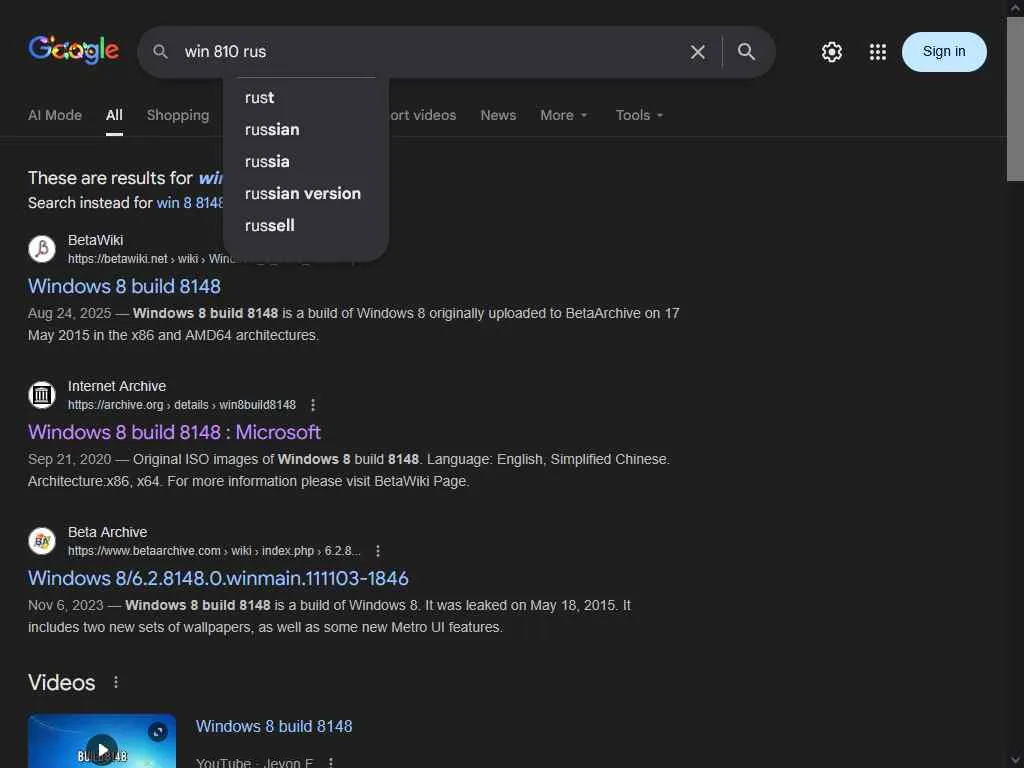The width and height of the screenshot is (1024, 768).
Task: Click the Internet Archive favicon
Action: 42,394
